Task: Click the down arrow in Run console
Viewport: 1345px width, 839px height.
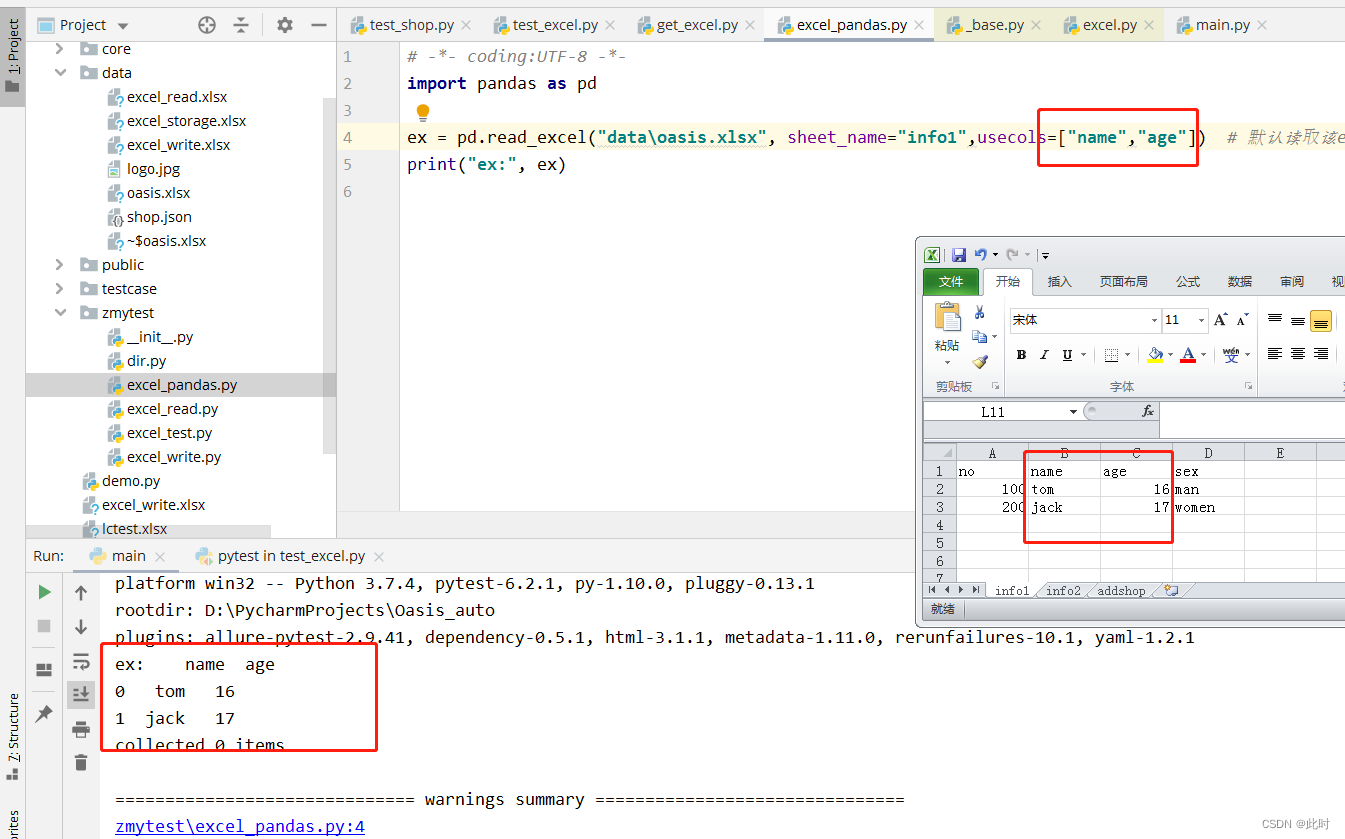Action: [x=81, y=627]
